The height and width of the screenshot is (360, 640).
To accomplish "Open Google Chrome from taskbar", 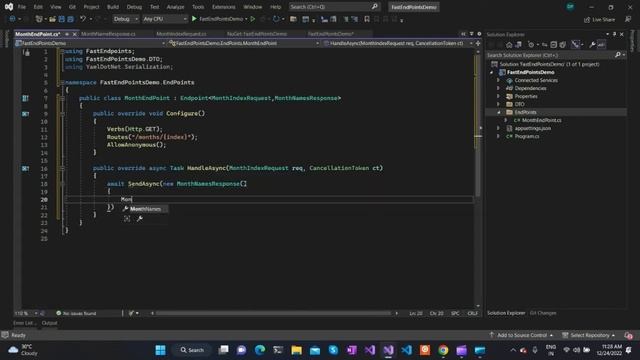I will pyautogui.click(x=443, y=350).
